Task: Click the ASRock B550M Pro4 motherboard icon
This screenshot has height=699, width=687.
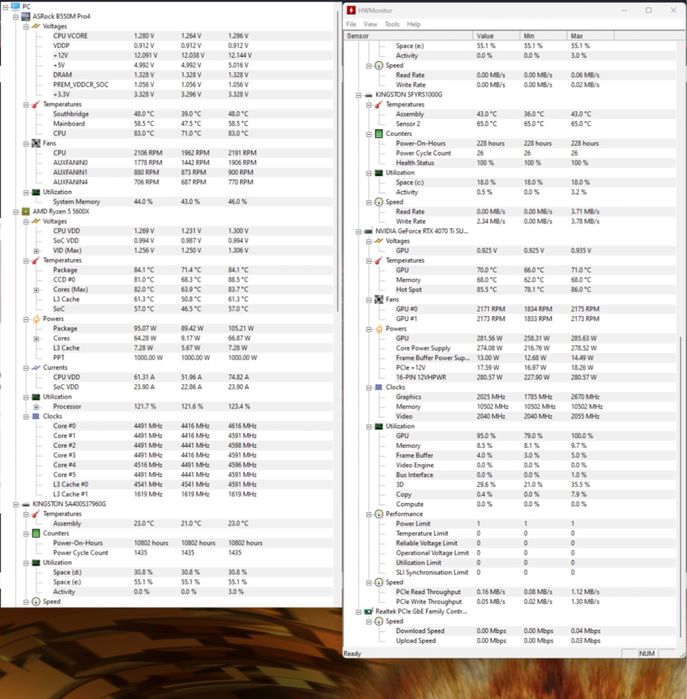Action: [26, 16]
